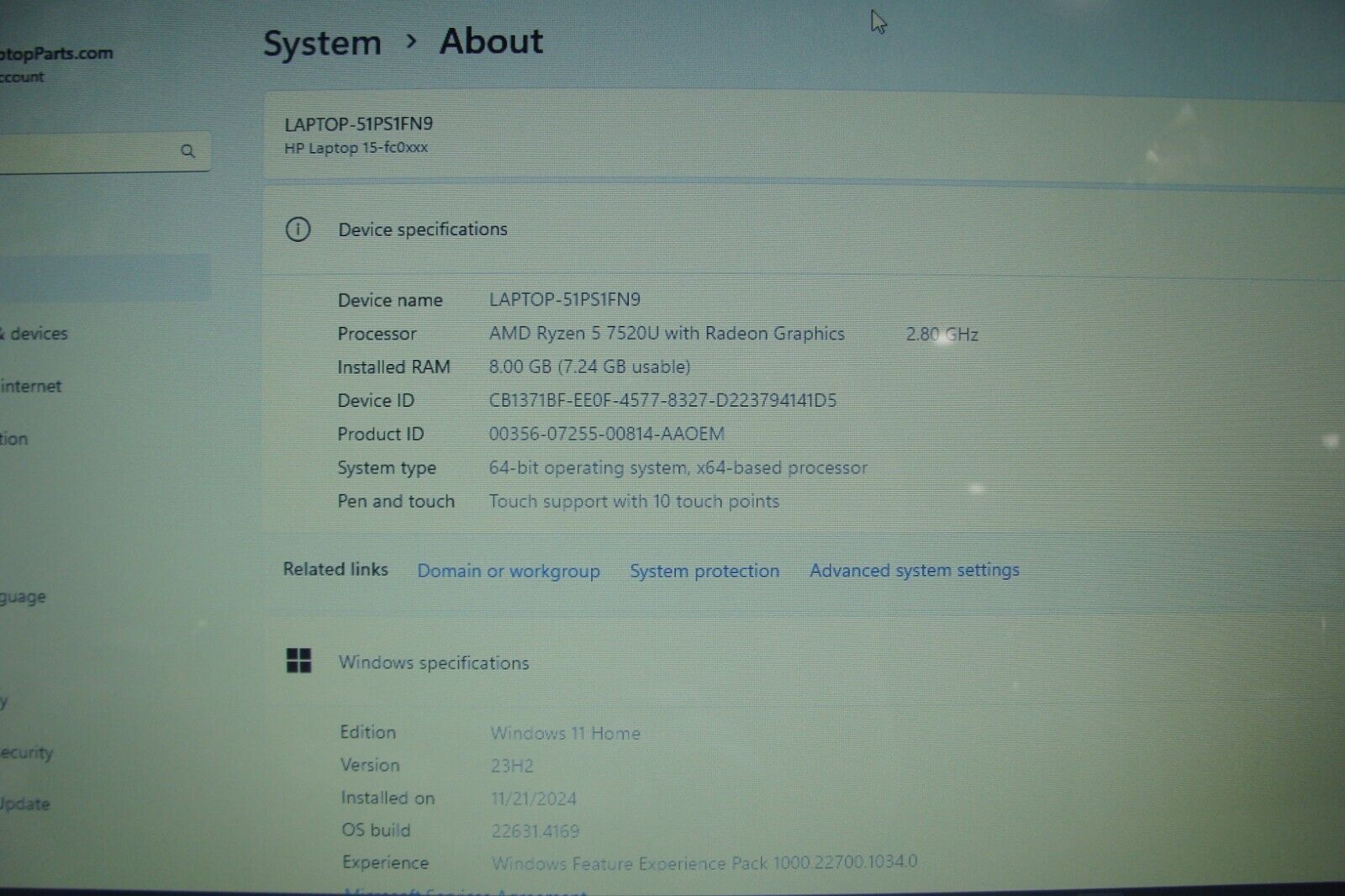
Task: Click the Processor label
Action: coord(377,334)
